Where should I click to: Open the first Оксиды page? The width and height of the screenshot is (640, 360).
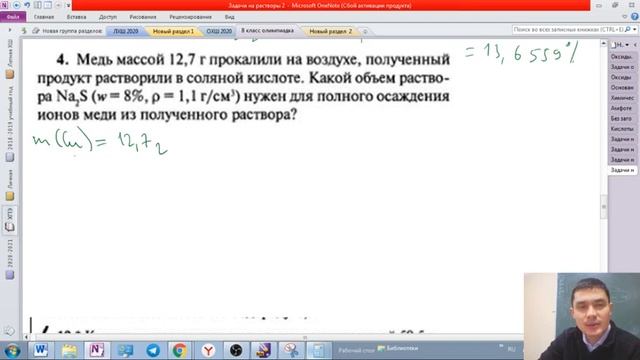(622, 57)
